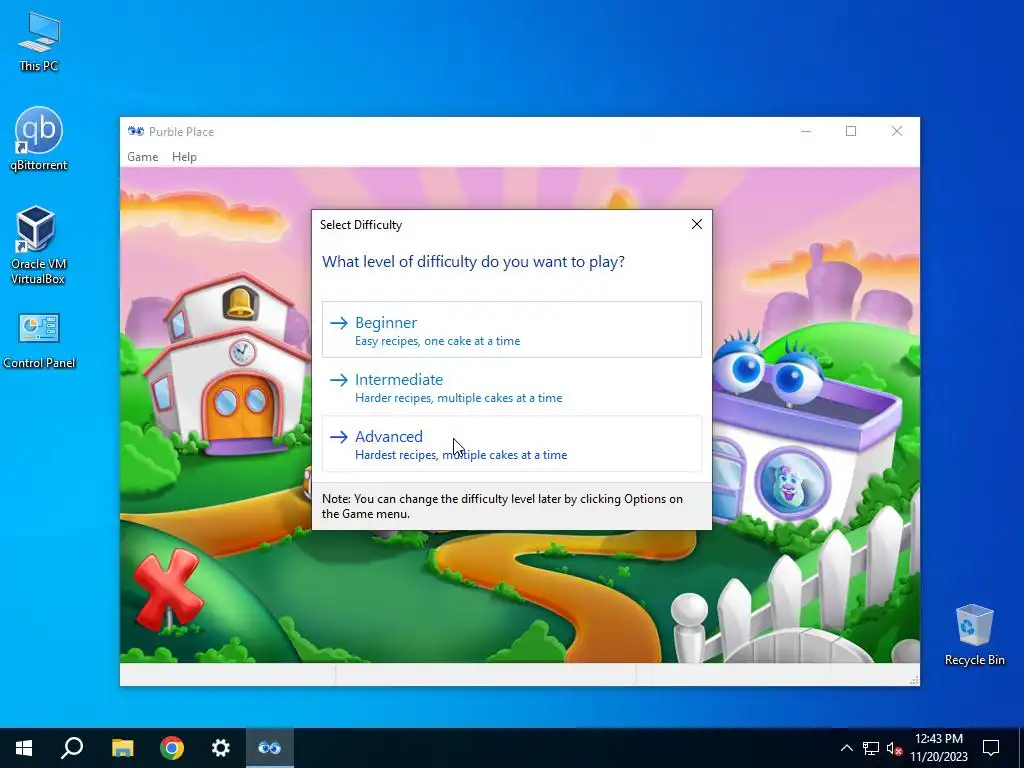Open the Windows Start menu
The height and width of the screenshot is (768, 1024).
(24, 748)
